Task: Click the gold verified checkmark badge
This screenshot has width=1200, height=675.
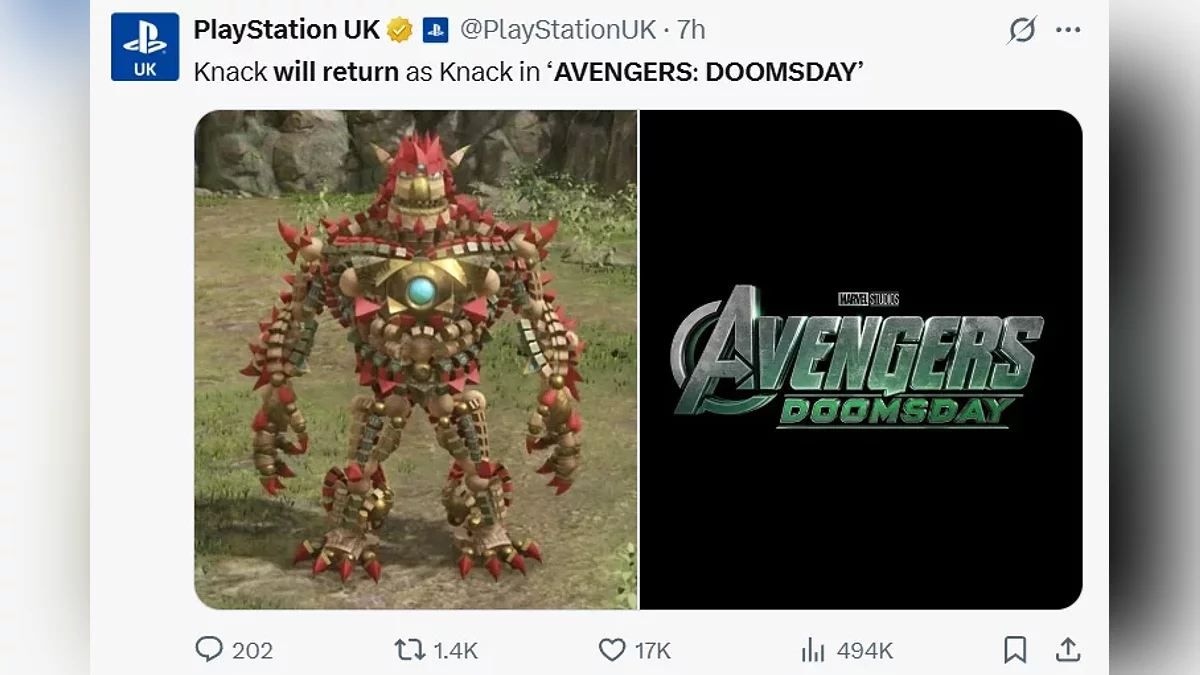Action: (x=400, y=30)
